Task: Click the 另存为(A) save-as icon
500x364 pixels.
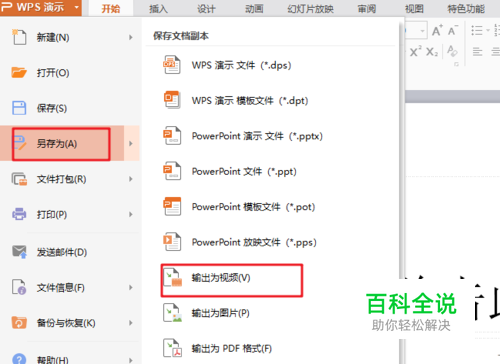Action: point(20,143)
